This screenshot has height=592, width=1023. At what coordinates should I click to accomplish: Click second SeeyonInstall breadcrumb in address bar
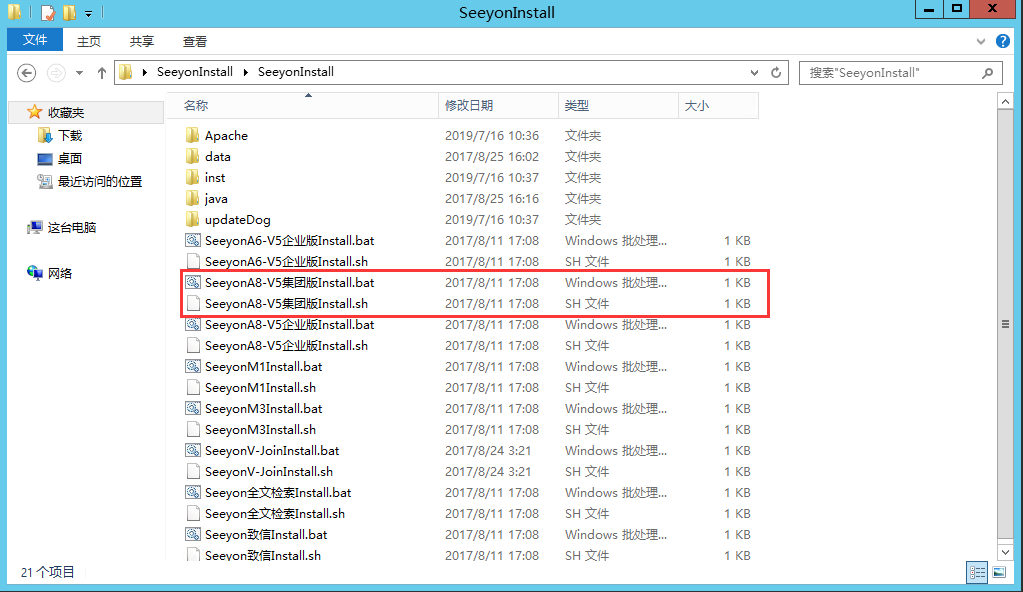(296, 72)
